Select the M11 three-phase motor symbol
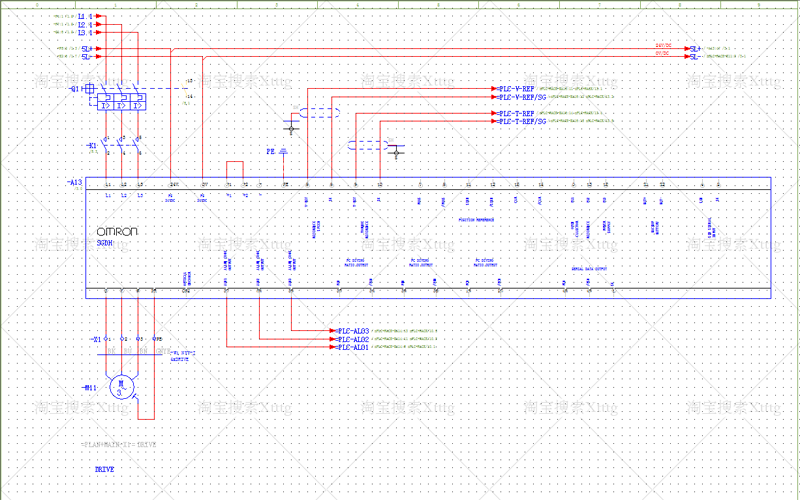800x500 pixels. (122, 385)
